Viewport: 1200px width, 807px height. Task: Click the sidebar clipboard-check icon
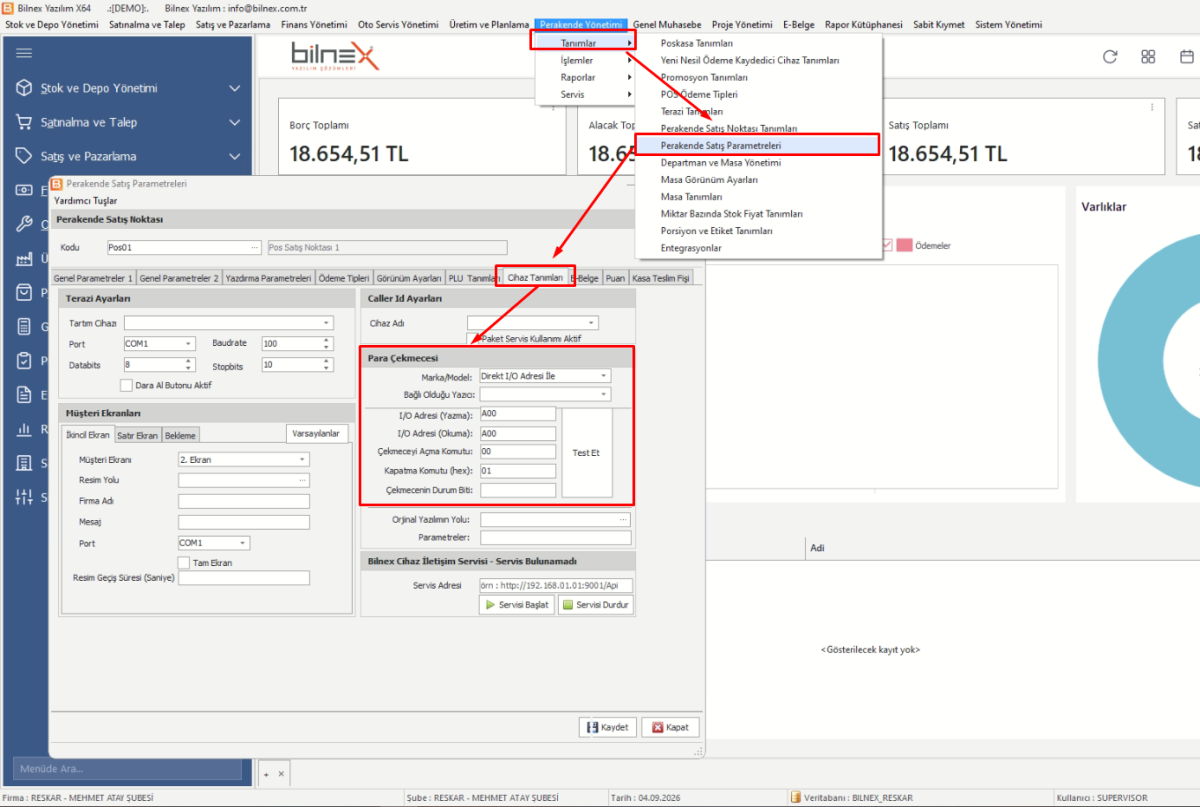pos(24,360)
